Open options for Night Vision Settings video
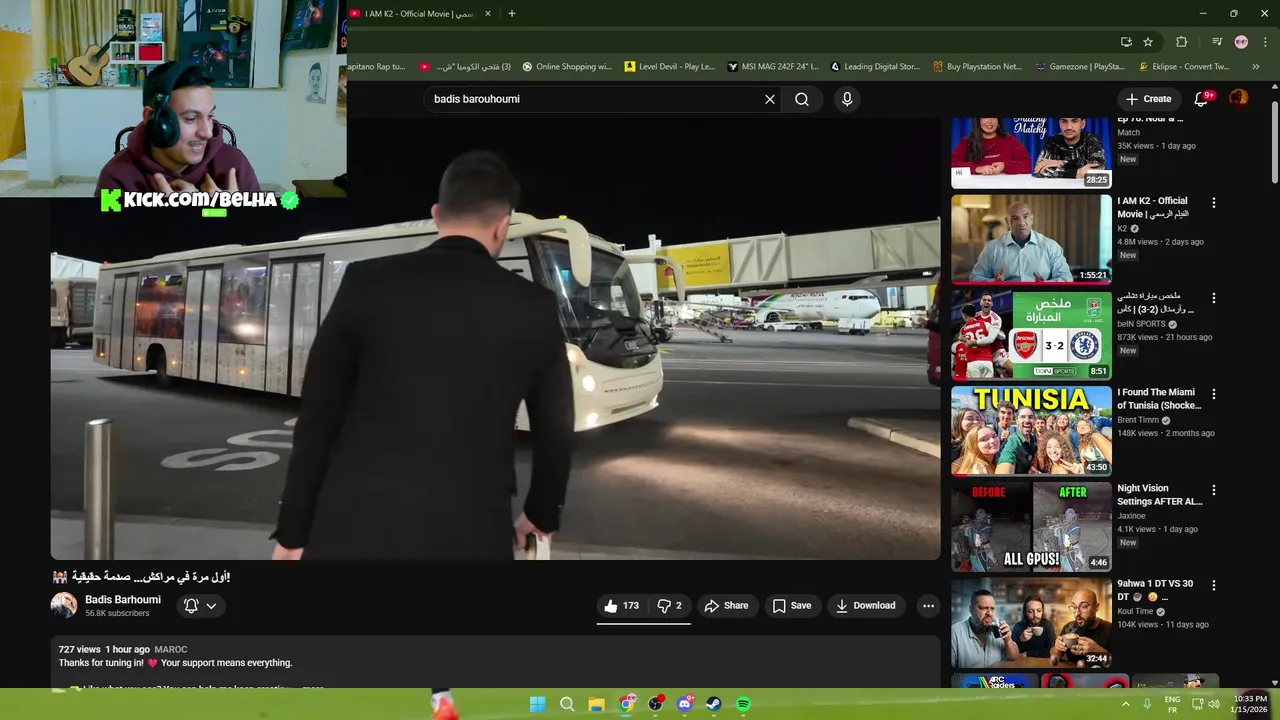1280x720 pixels. pyautogui.click(x=1214, y=490)
